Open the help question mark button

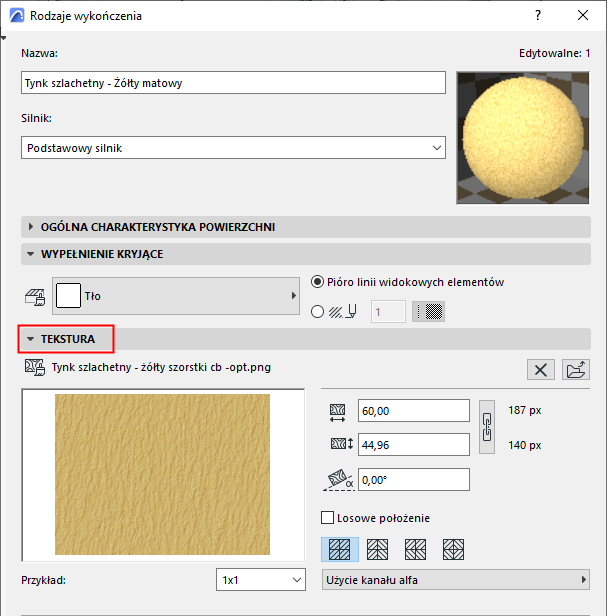538,15
